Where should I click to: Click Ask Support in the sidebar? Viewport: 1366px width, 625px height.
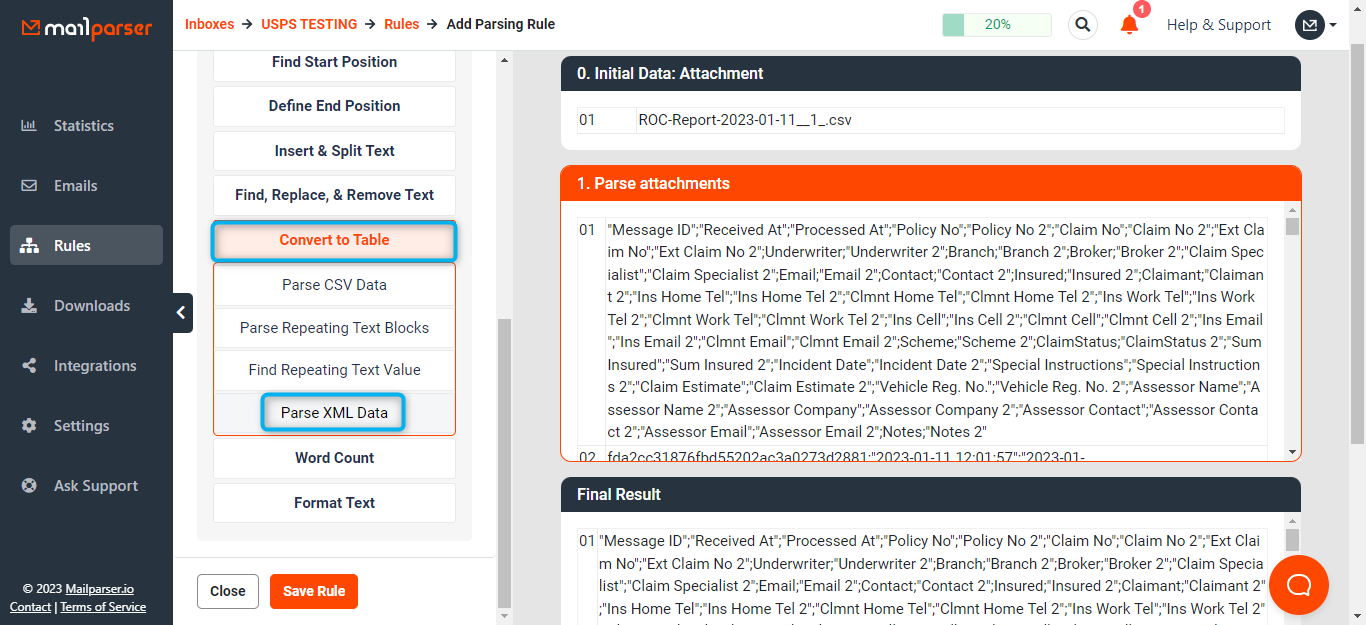96,486
